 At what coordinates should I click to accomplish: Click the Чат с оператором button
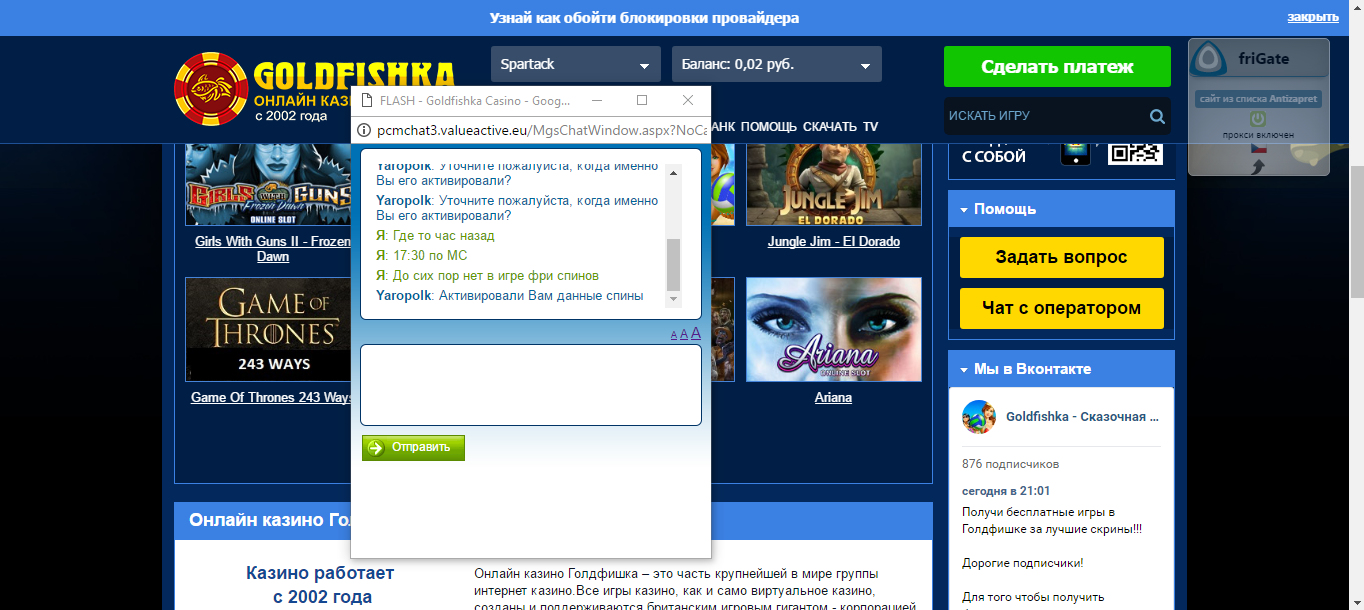1061,308
